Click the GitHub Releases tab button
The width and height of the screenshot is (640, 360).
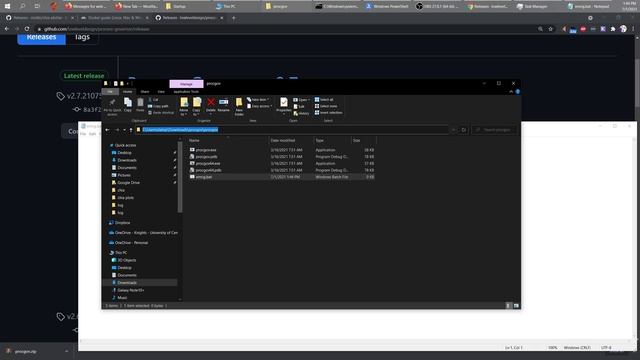click(41, 38)
